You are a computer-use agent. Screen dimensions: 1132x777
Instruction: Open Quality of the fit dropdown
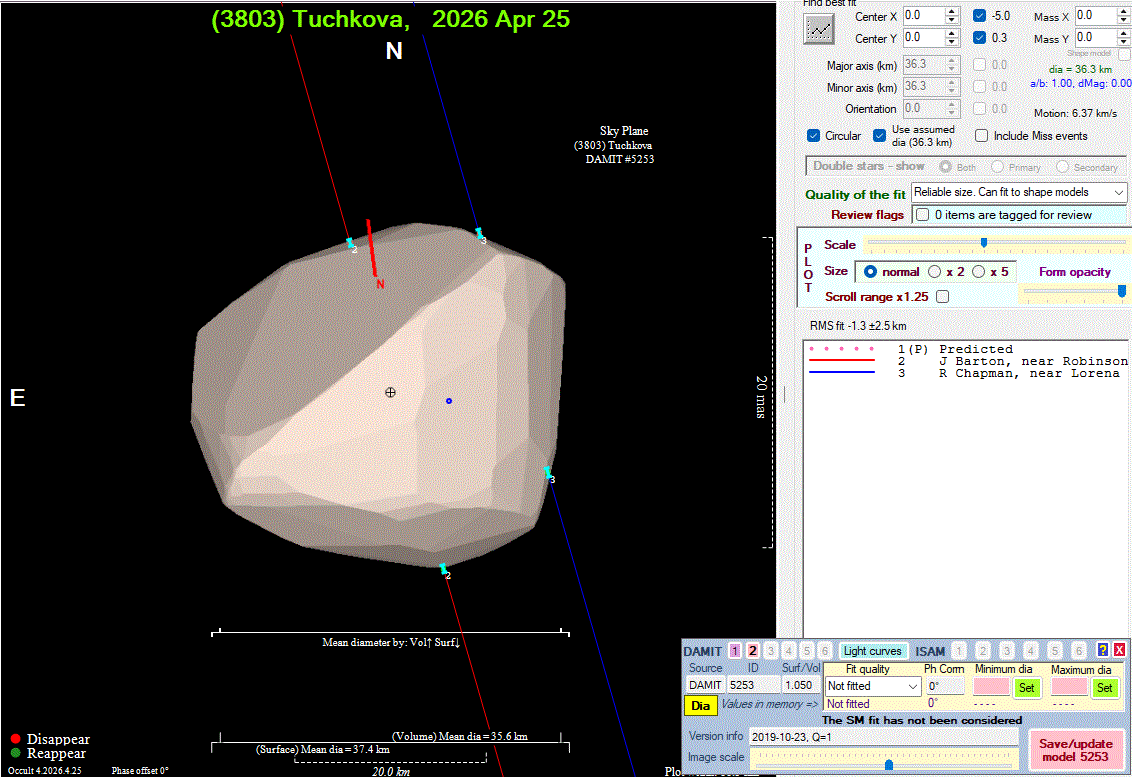tap(1117, 192)
